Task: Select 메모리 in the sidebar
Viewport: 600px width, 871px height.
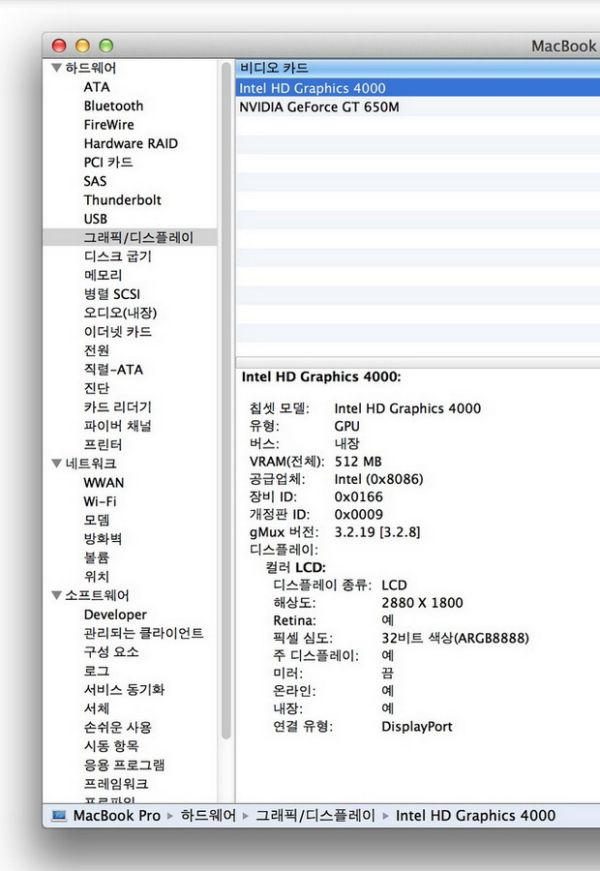Action: [103, 275]
